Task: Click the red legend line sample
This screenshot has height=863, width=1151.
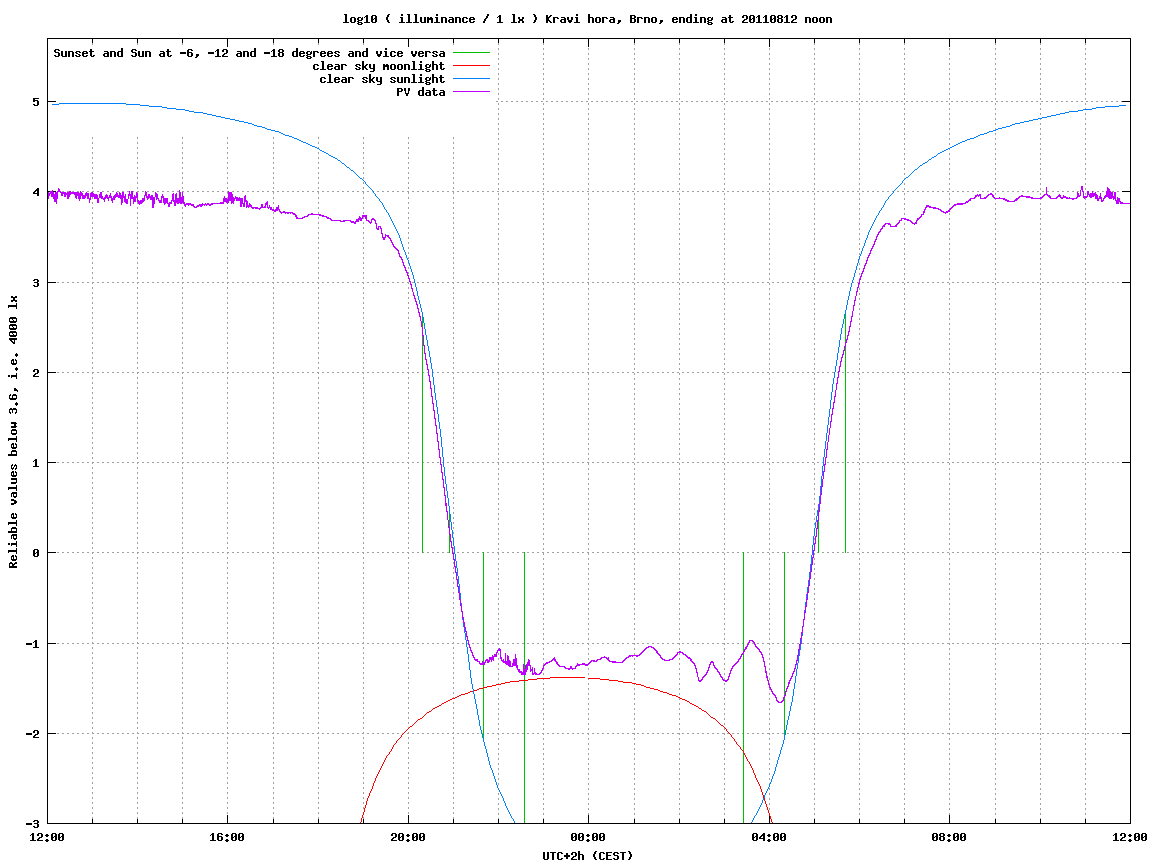Action: [471, 66]
